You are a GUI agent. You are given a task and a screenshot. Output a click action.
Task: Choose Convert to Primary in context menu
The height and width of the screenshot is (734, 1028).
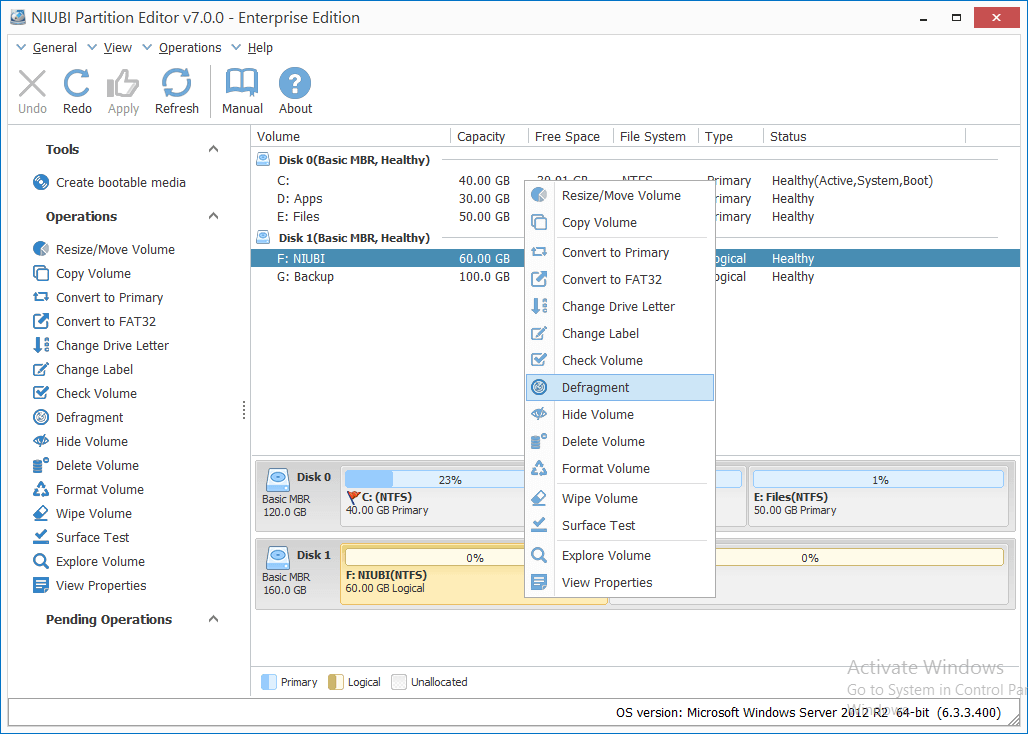pos(620,252)
